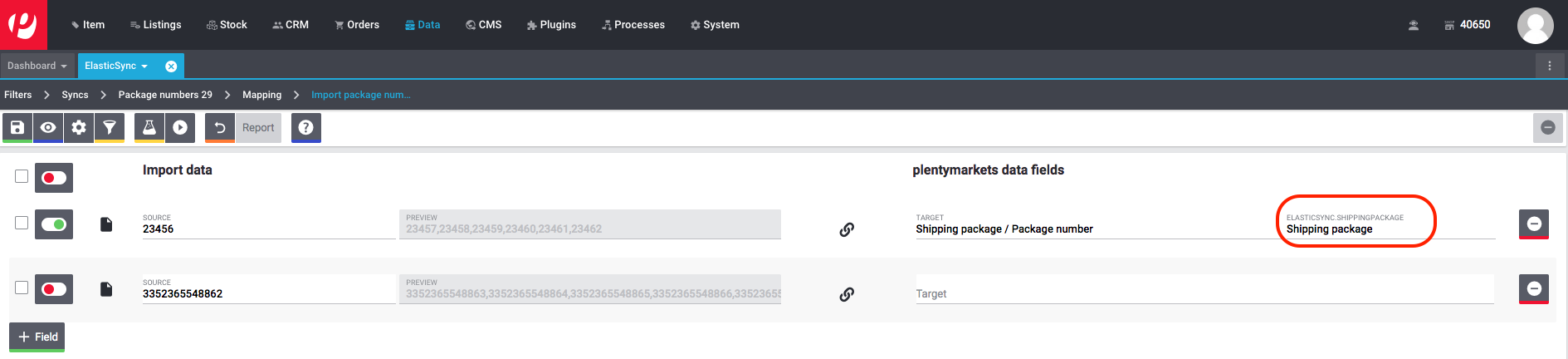Click the eye preview icon
The height and width of the screenshot is (359, 1568).
click(x=48, y=128)
